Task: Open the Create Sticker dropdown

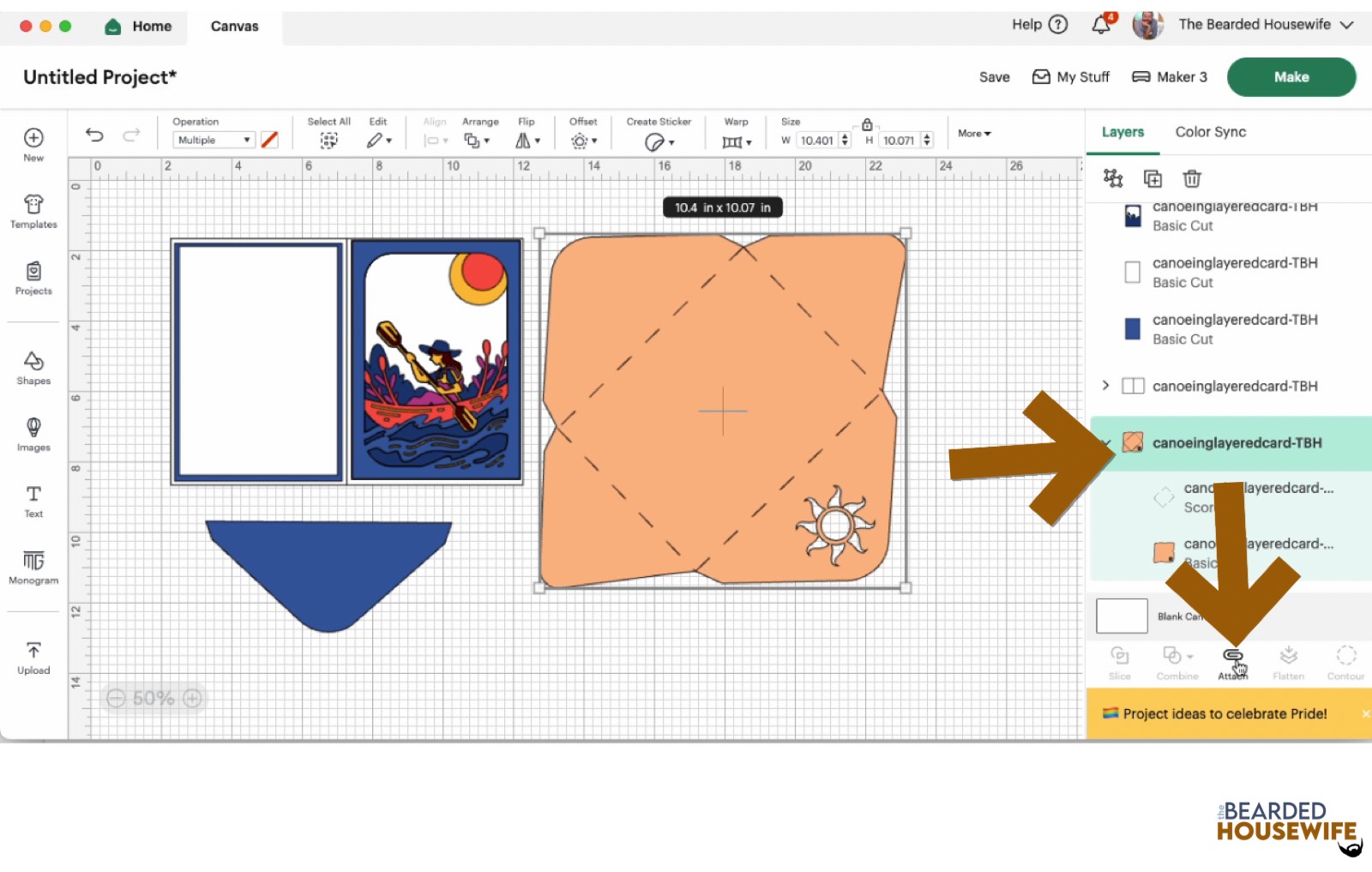Action: click(x=659, y=142)
